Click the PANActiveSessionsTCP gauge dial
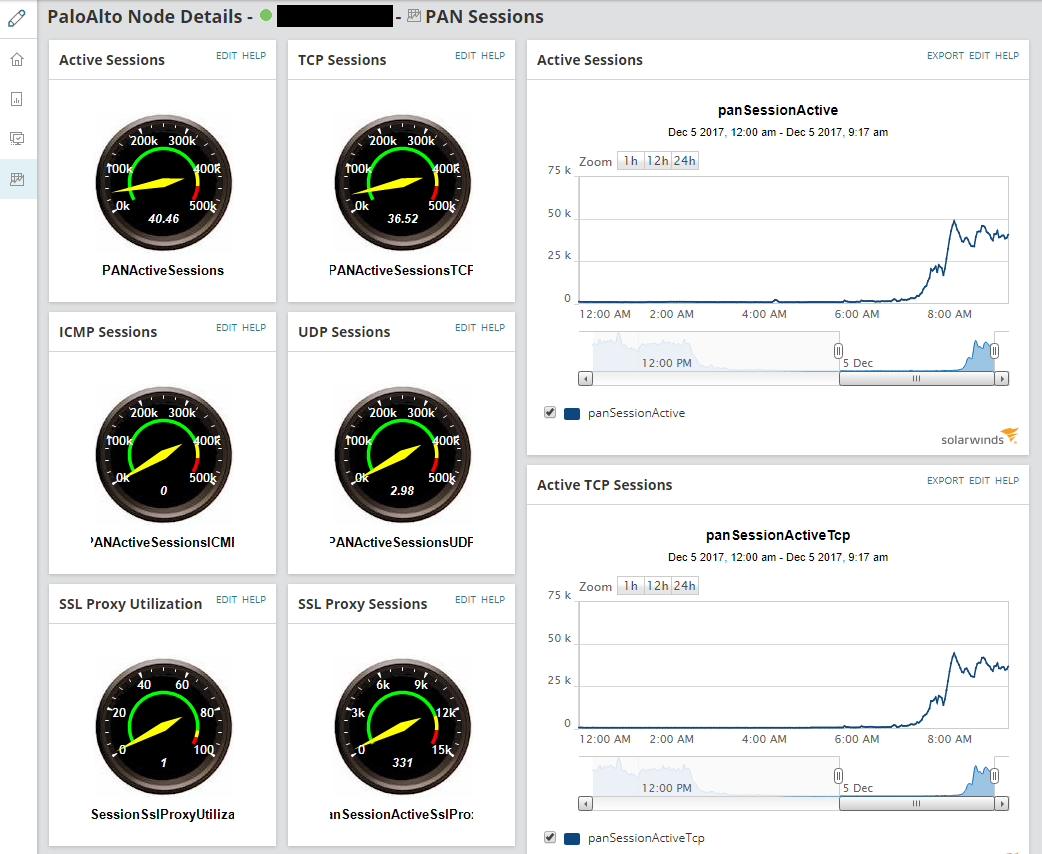Image resolution: width=1042 pixels, height=854 pixels. [x=403, y=183]
